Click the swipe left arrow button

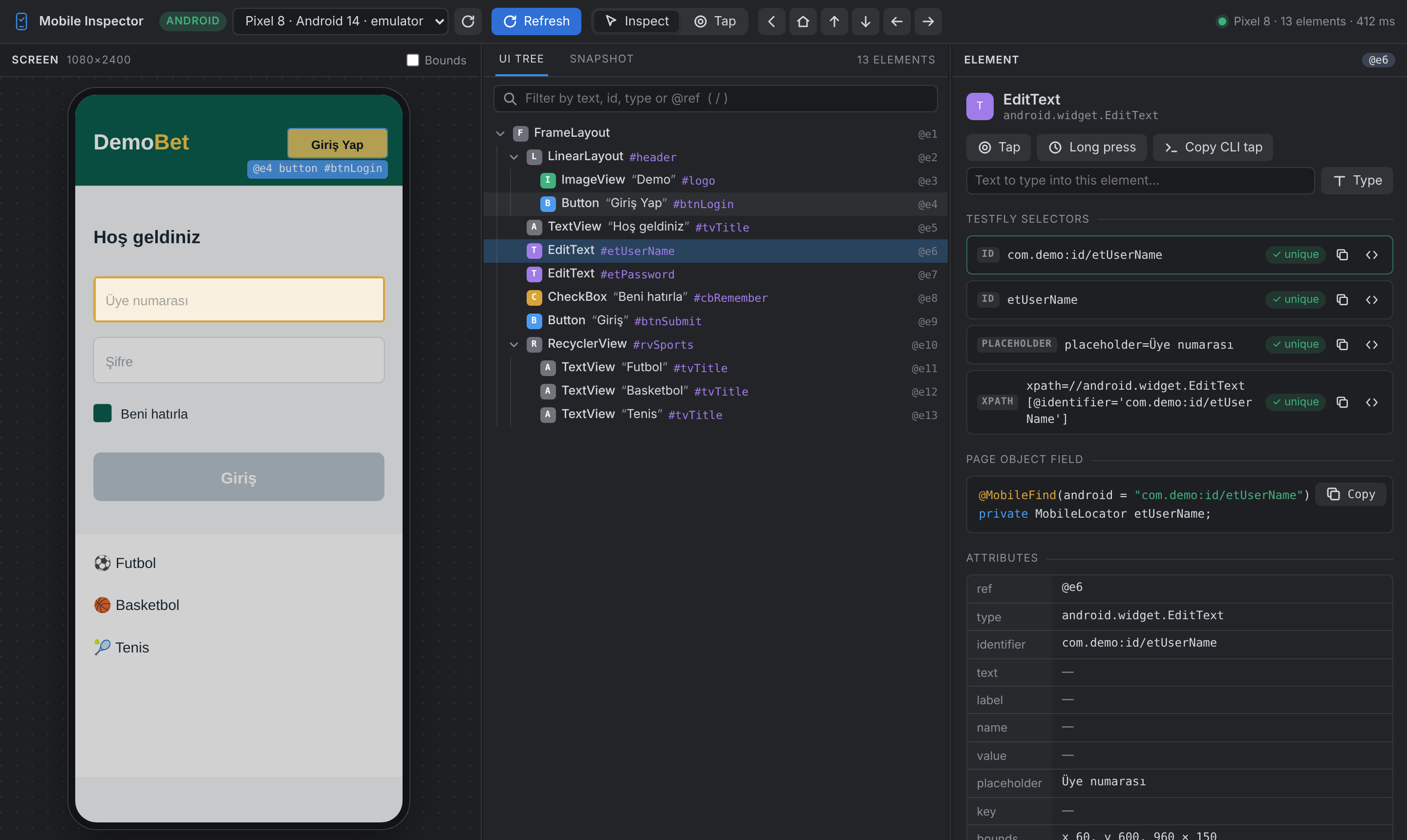896,21
